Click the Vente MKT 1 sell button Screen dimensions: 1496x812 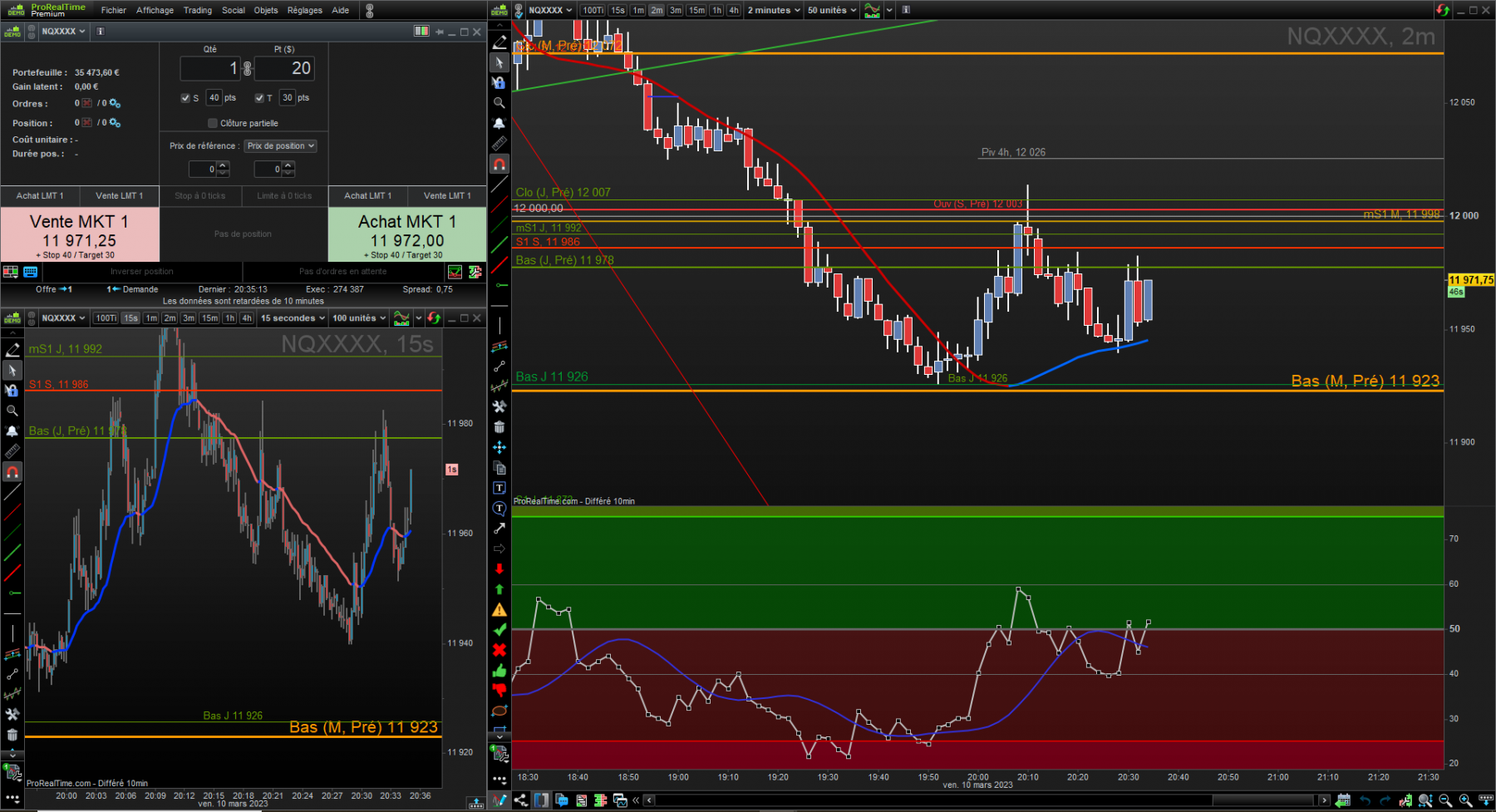[x=80, y=234]
